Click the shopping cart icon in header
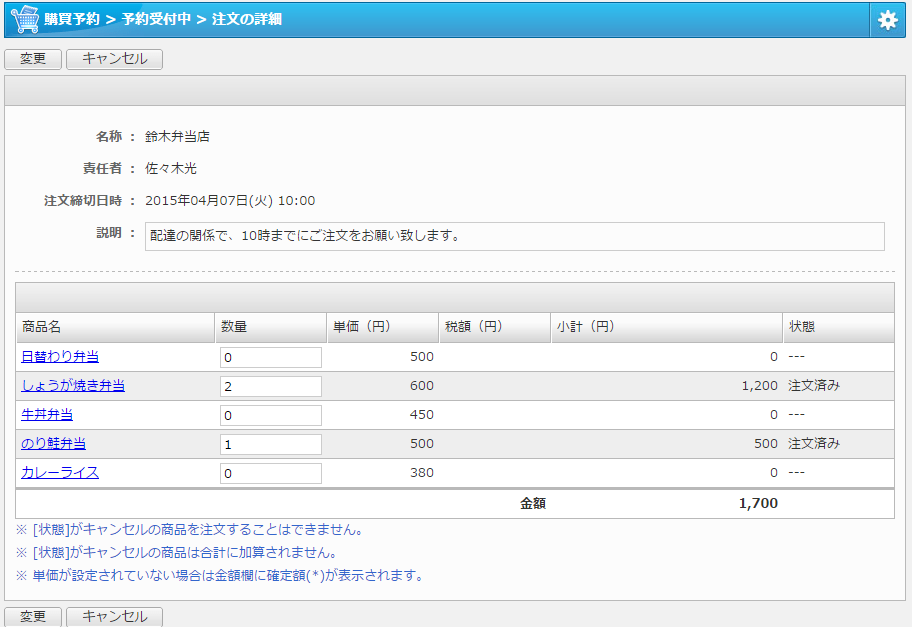Image resolution: width=912 pixels, height=627 pixels. click(24, 19)
